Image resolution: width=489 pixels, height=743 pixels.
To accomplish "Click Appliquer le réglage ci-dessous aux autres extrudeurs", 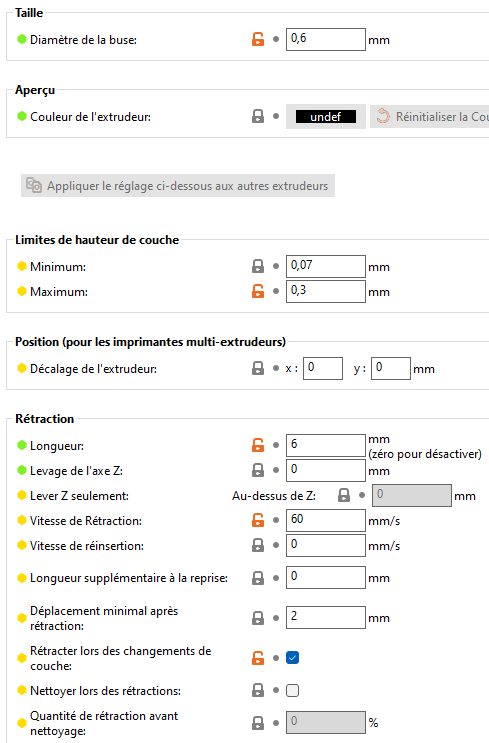I will pos(178,185).
